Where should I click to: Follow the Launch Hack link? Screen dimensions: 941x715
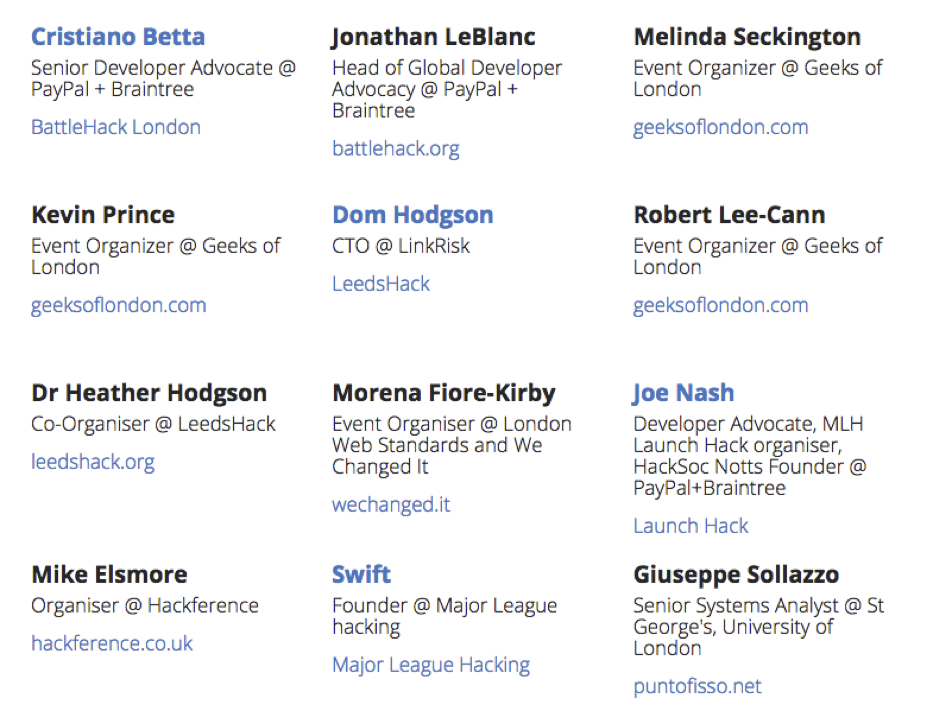coord(691,526)
